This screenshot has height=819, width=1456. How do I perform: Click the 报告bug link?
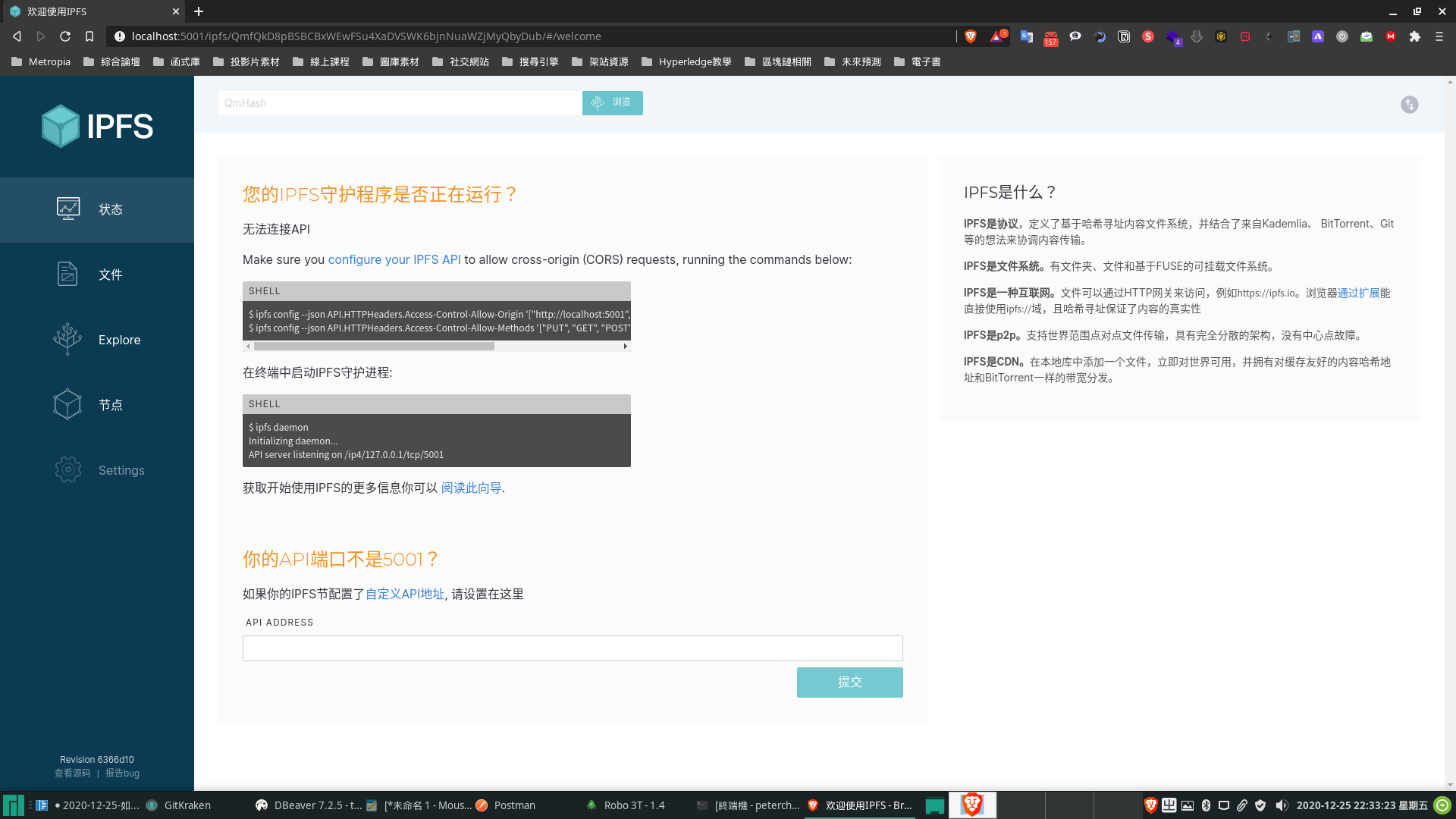pyautogui.click(x=122, y=773)
